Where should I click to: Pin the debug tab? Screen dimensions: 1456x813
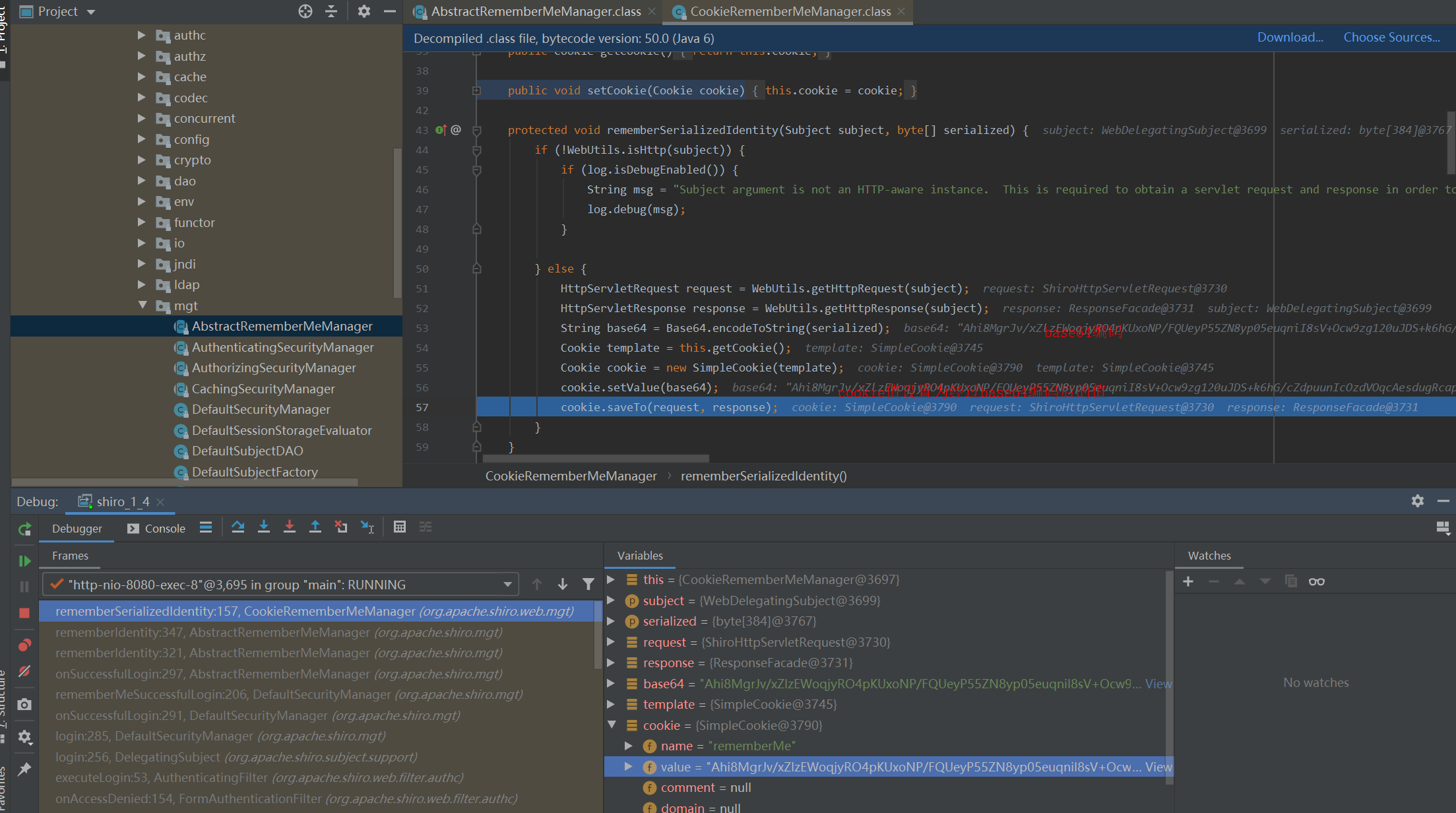[x=24, y=769]
